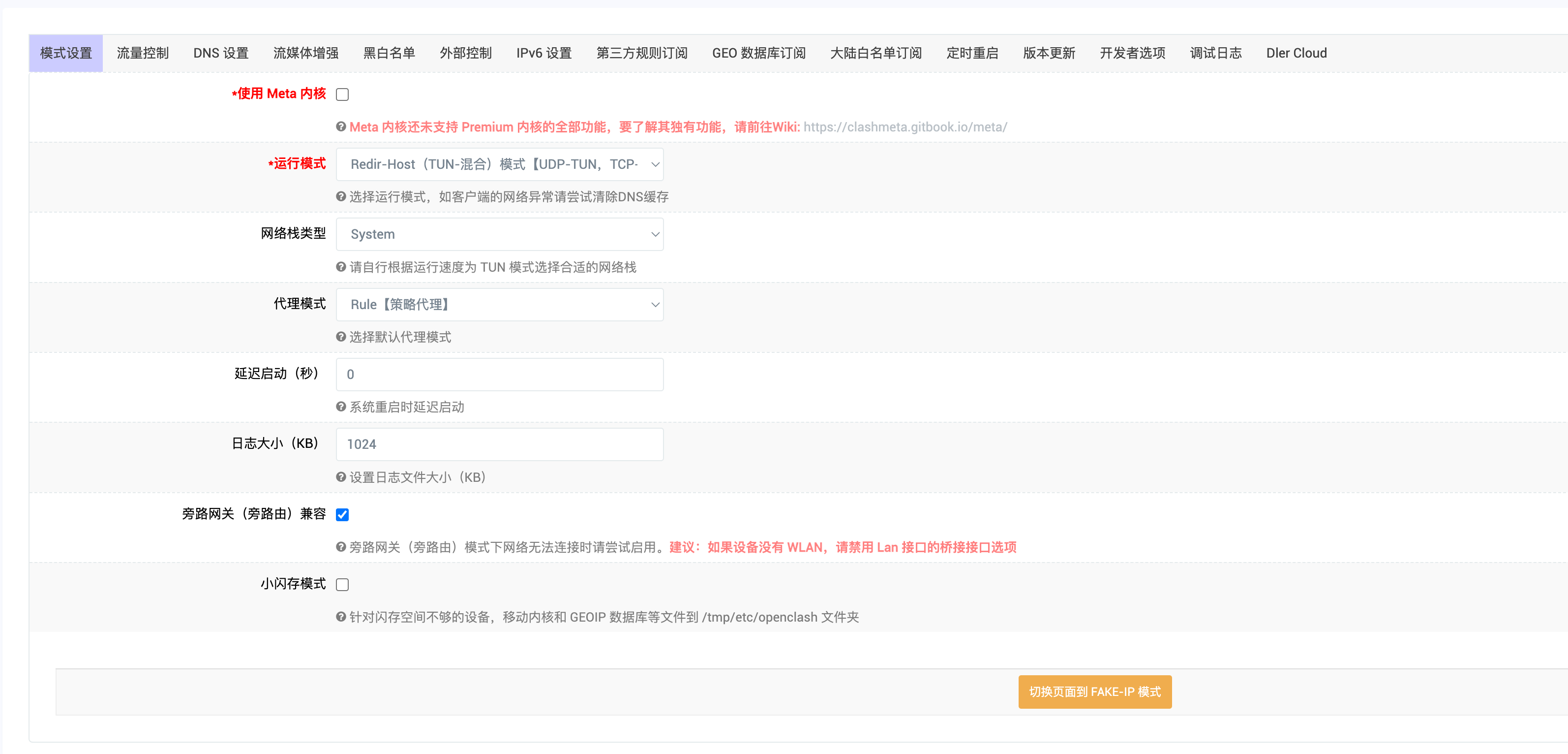The height and width of the screenshot is (754, 1568).
Task: Click help icon beside 选择默认代理模式
Action: pos(341,337)
